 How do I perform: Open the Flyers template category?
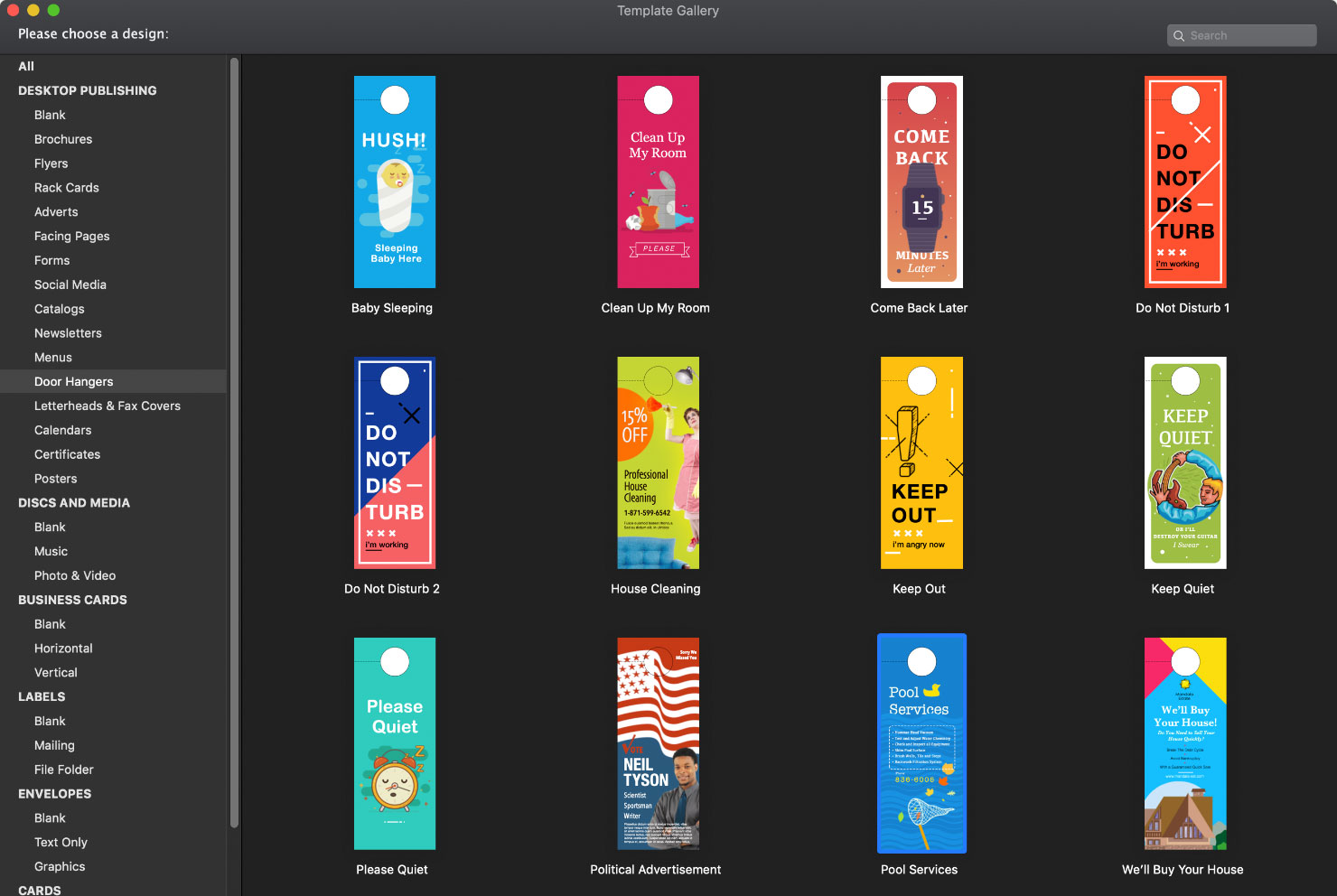(x=51, y=163)
